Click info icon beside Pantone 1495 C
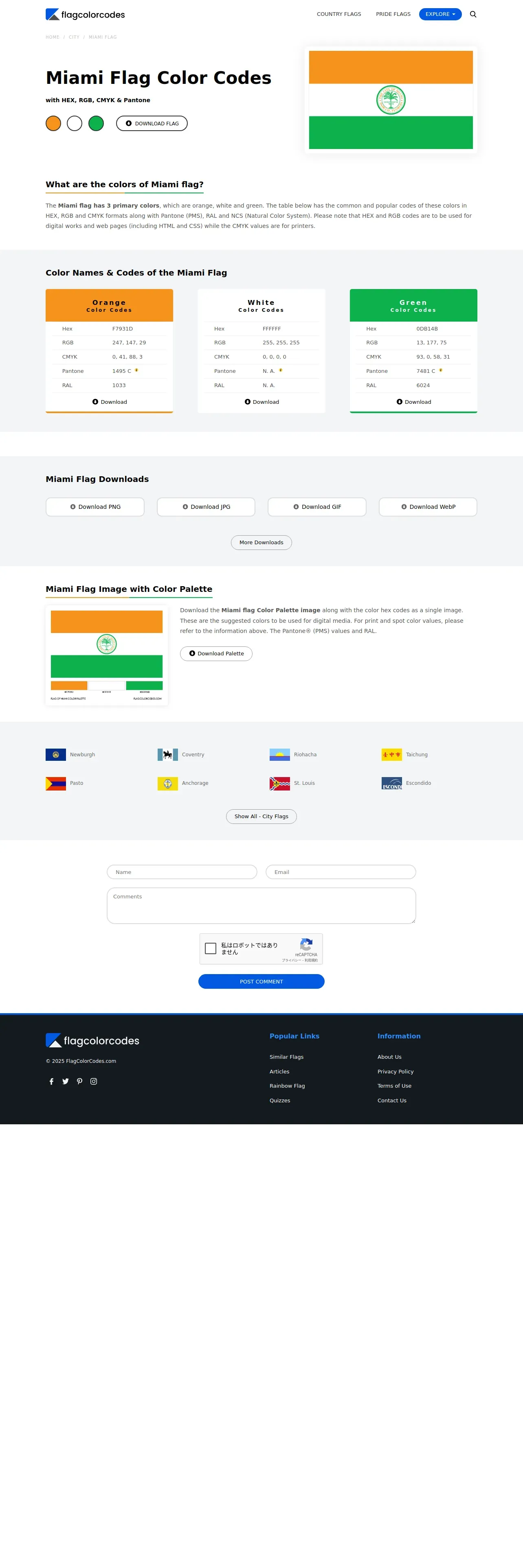This screenshot has height=1568, width=523. tap(136, 370)
